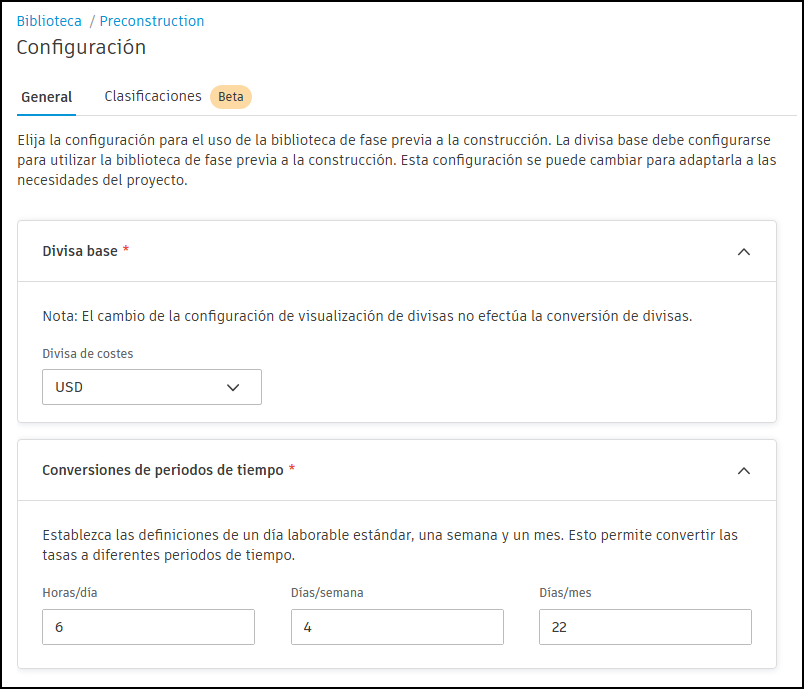This screenshot has height=689, width=804.
Task: Switch to the Clasificaciones tab
Action: coord(153,96)
